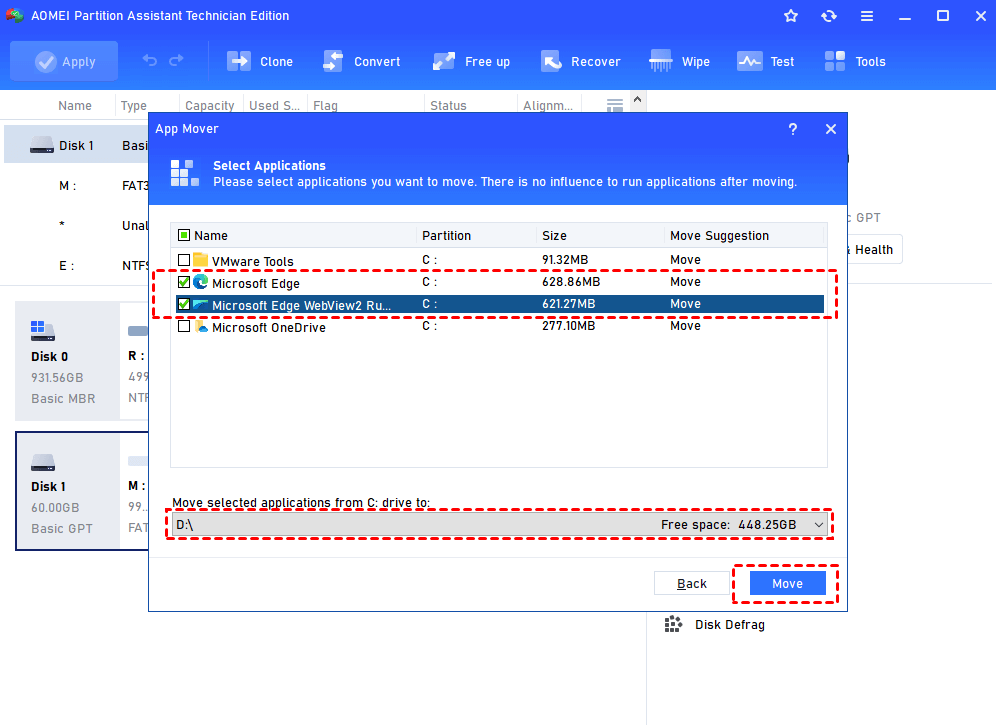Open the Wipe tool

coord(680,61)
